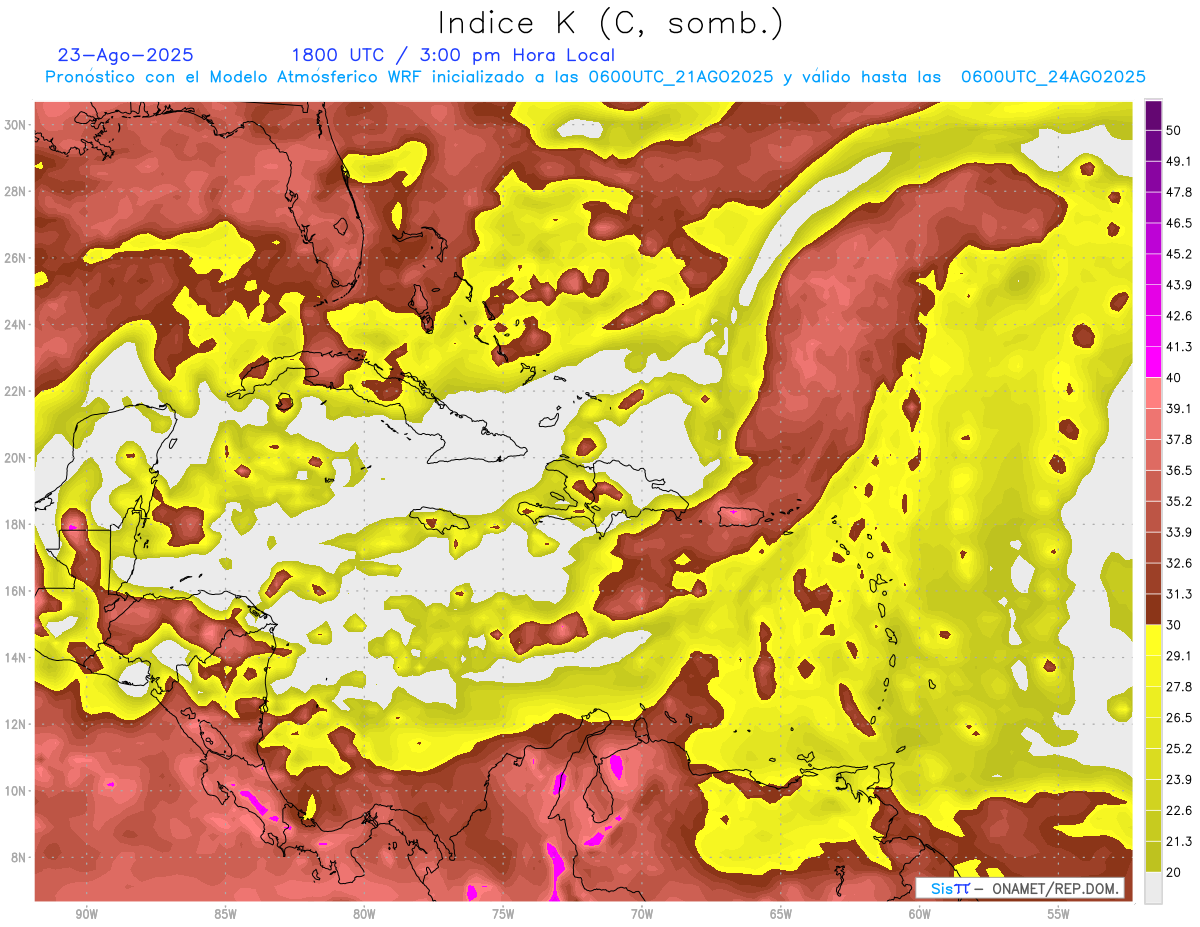
Task: Select the '0600UTC_24AGO2025' valid-until time text
Action: [x=1053, y=77]
